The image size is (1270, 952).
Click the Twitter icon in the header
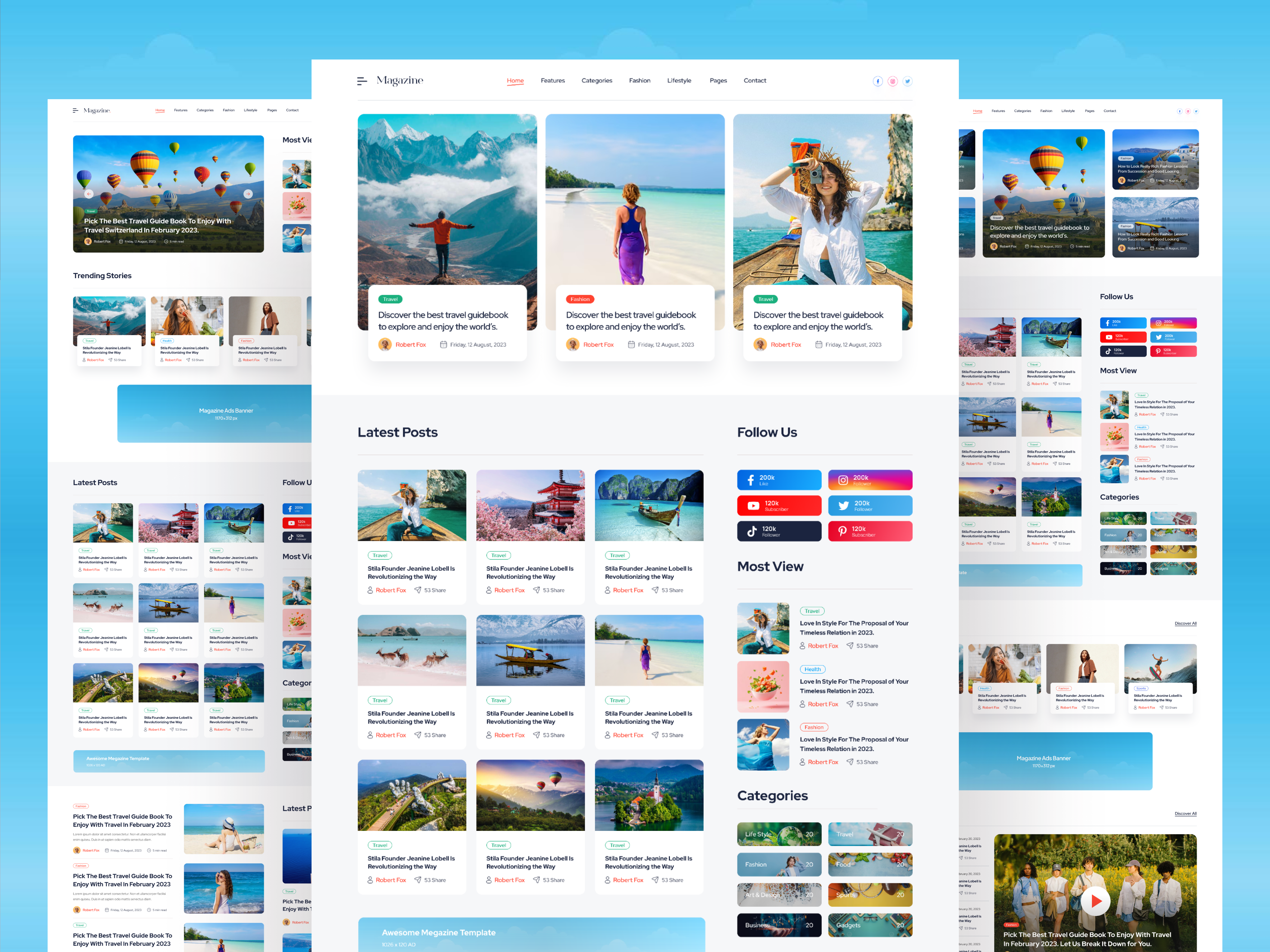(x=908, y=81)
